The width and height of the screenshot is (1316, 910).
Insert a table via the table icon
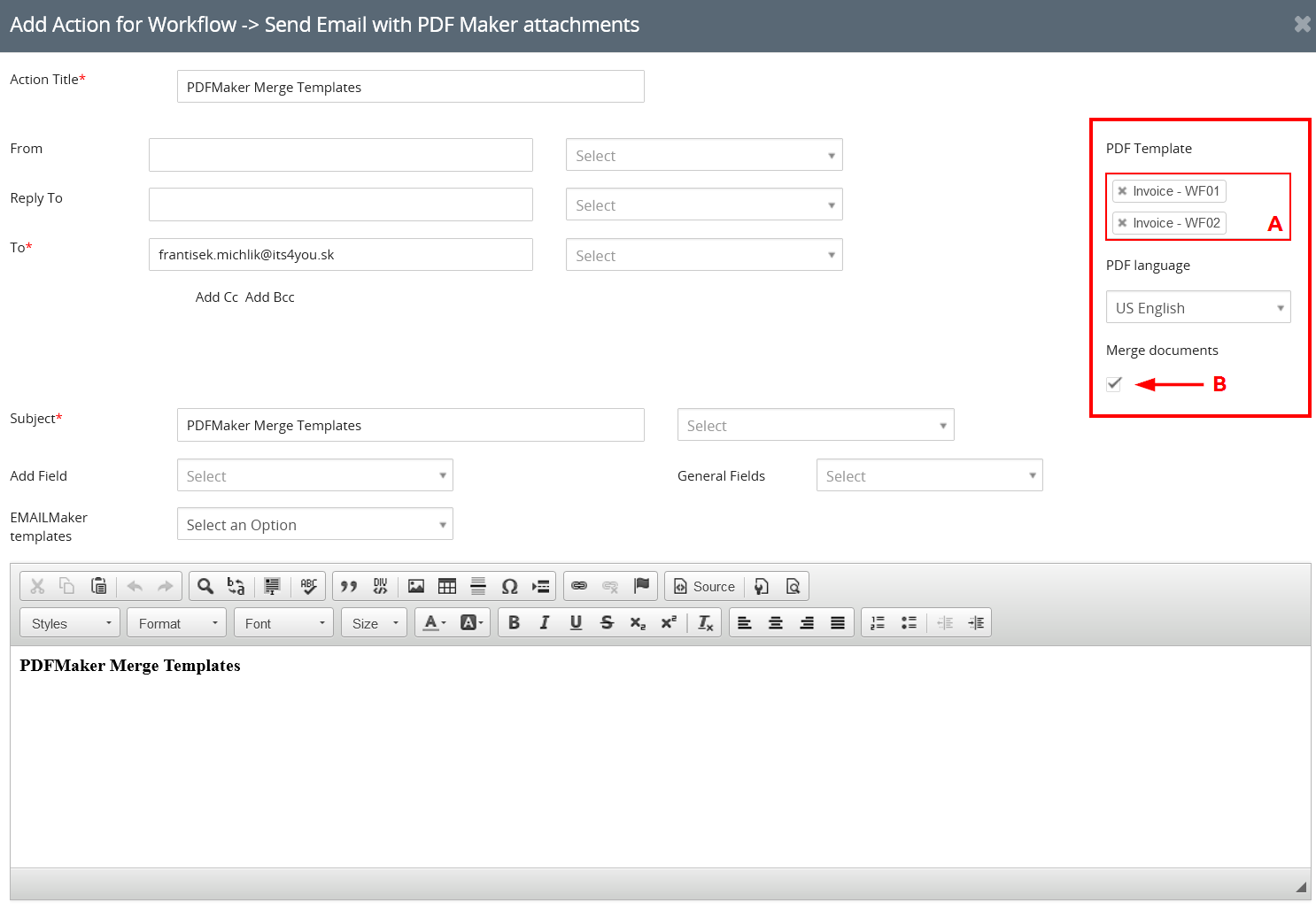pyautogui.click(x=447, y=586)
